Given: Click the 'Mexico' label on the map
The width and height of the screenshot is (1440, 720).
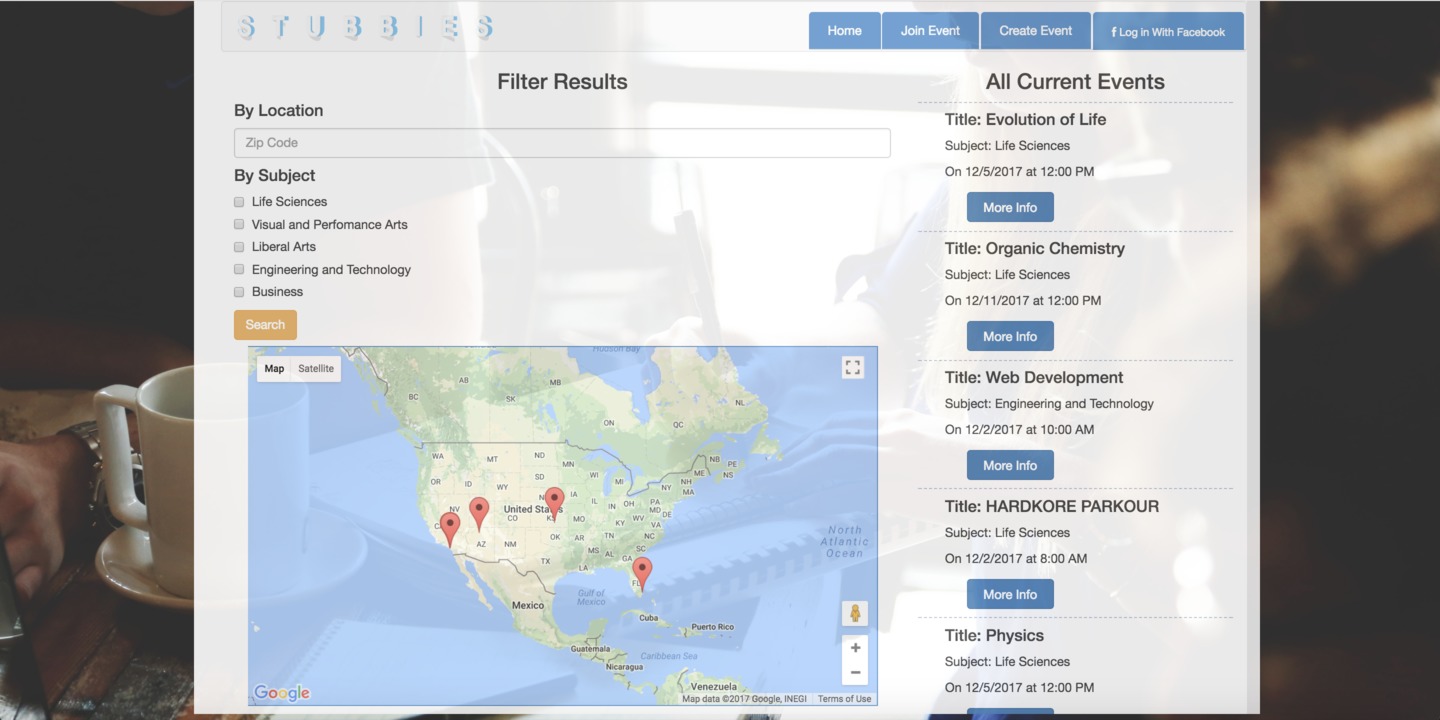Looking at the screenshot, I should coord(528,605).
